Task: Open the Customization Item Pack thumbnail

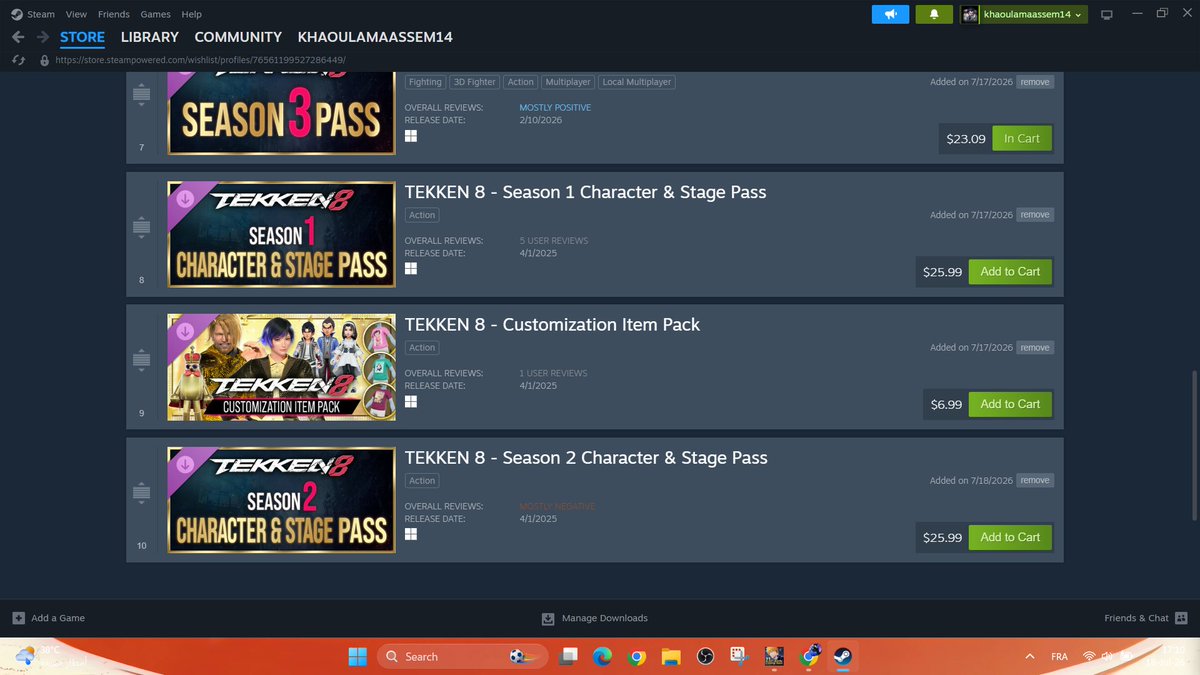Action: pos(281,367)
